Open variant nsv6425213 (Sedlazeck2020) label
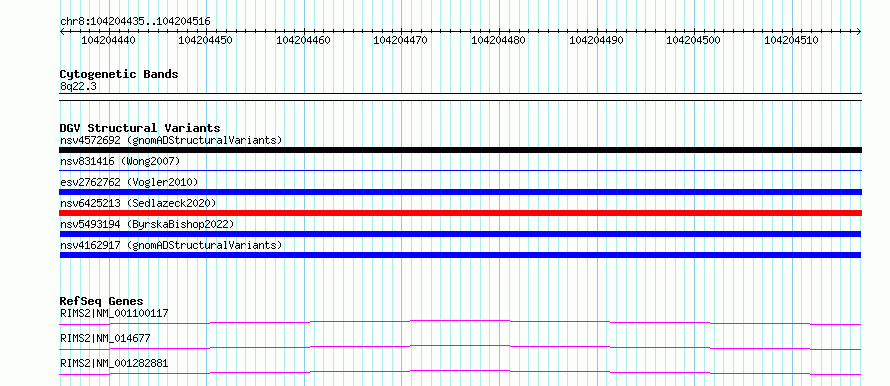 (138, 203)
